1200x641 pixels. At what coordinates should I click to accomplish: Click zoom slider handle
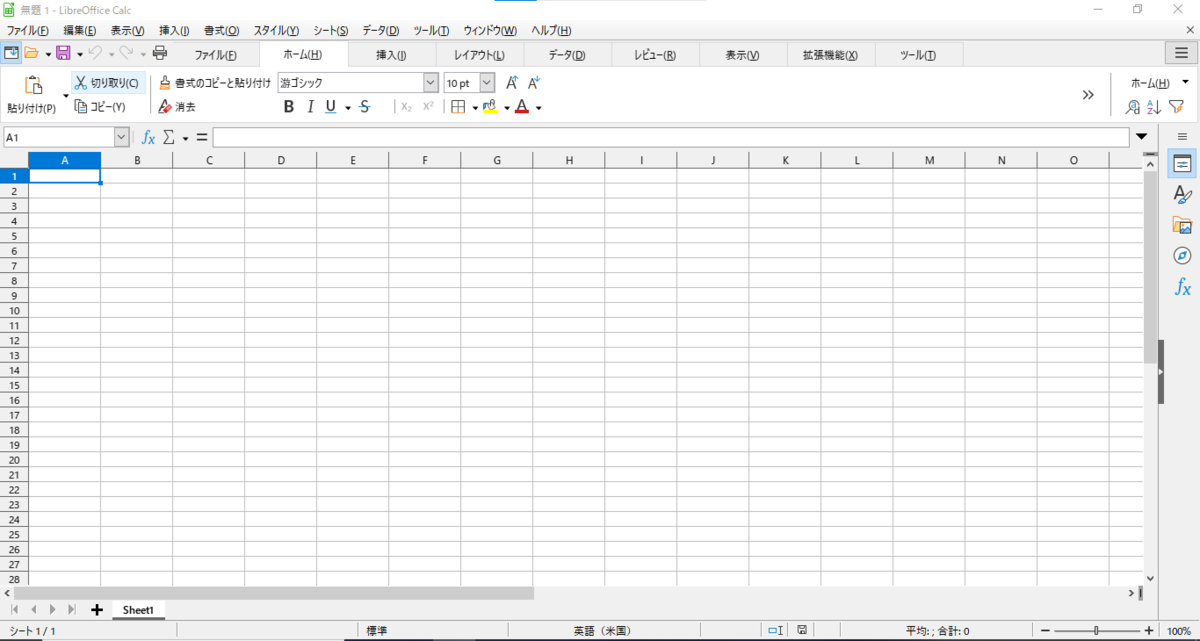[1097, 631]
